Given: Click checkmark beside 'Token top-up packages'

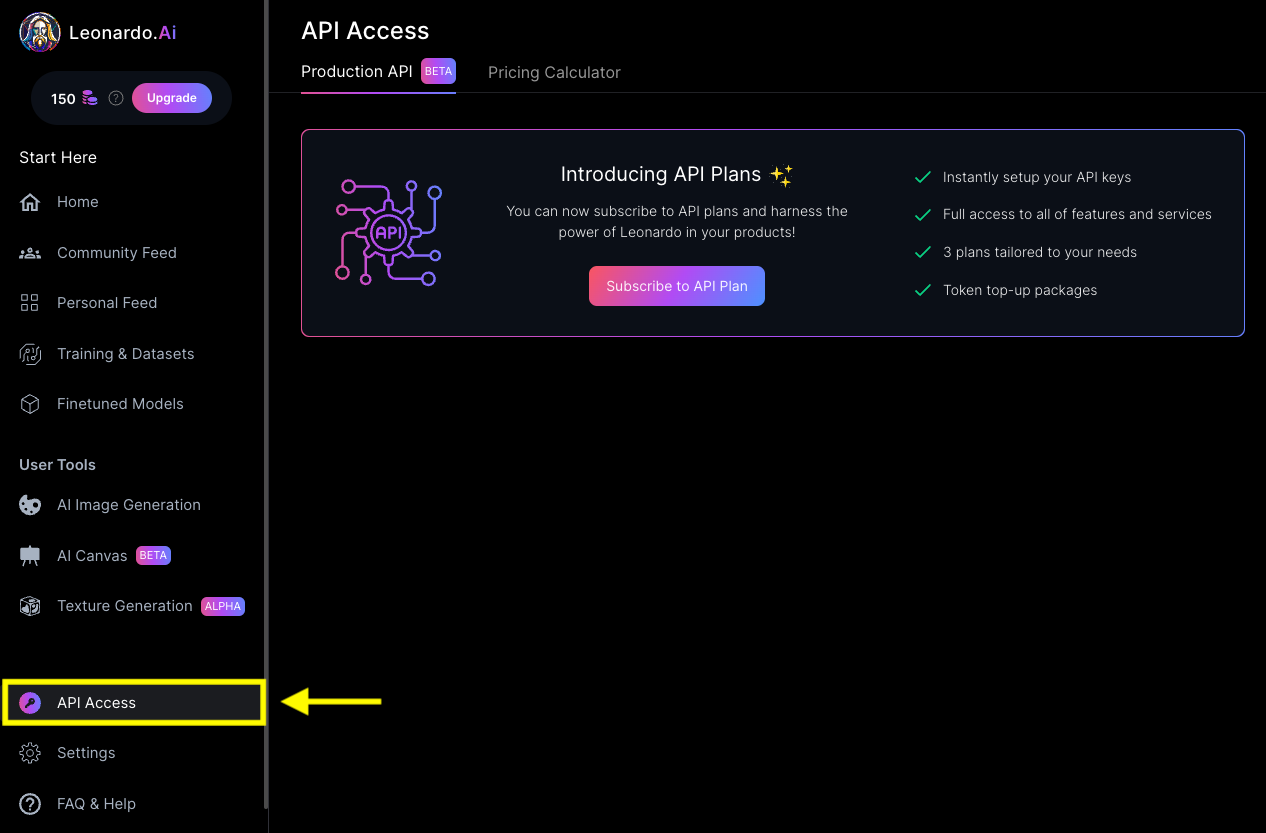Looking at the screenshot, I should 923,290.
